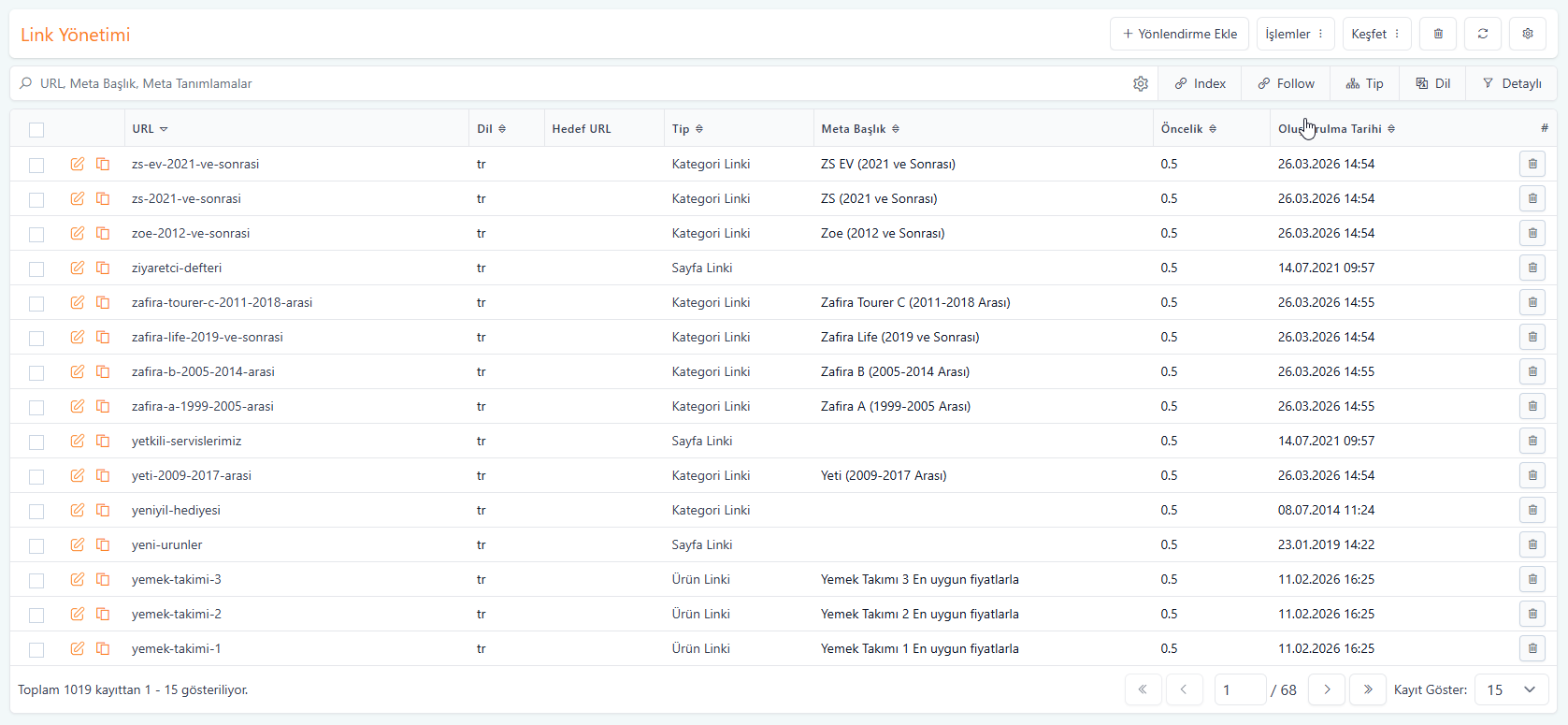Go to the last page using the double arrow
Image resolution: width=1568 pixels, height=725 pixels.
[1367, 689]
